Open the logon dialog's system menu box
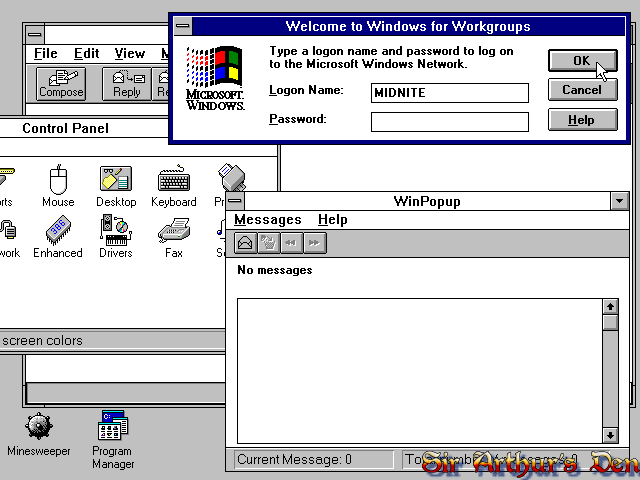The height and width of the screenshot is (480, 640). point(182,26)
